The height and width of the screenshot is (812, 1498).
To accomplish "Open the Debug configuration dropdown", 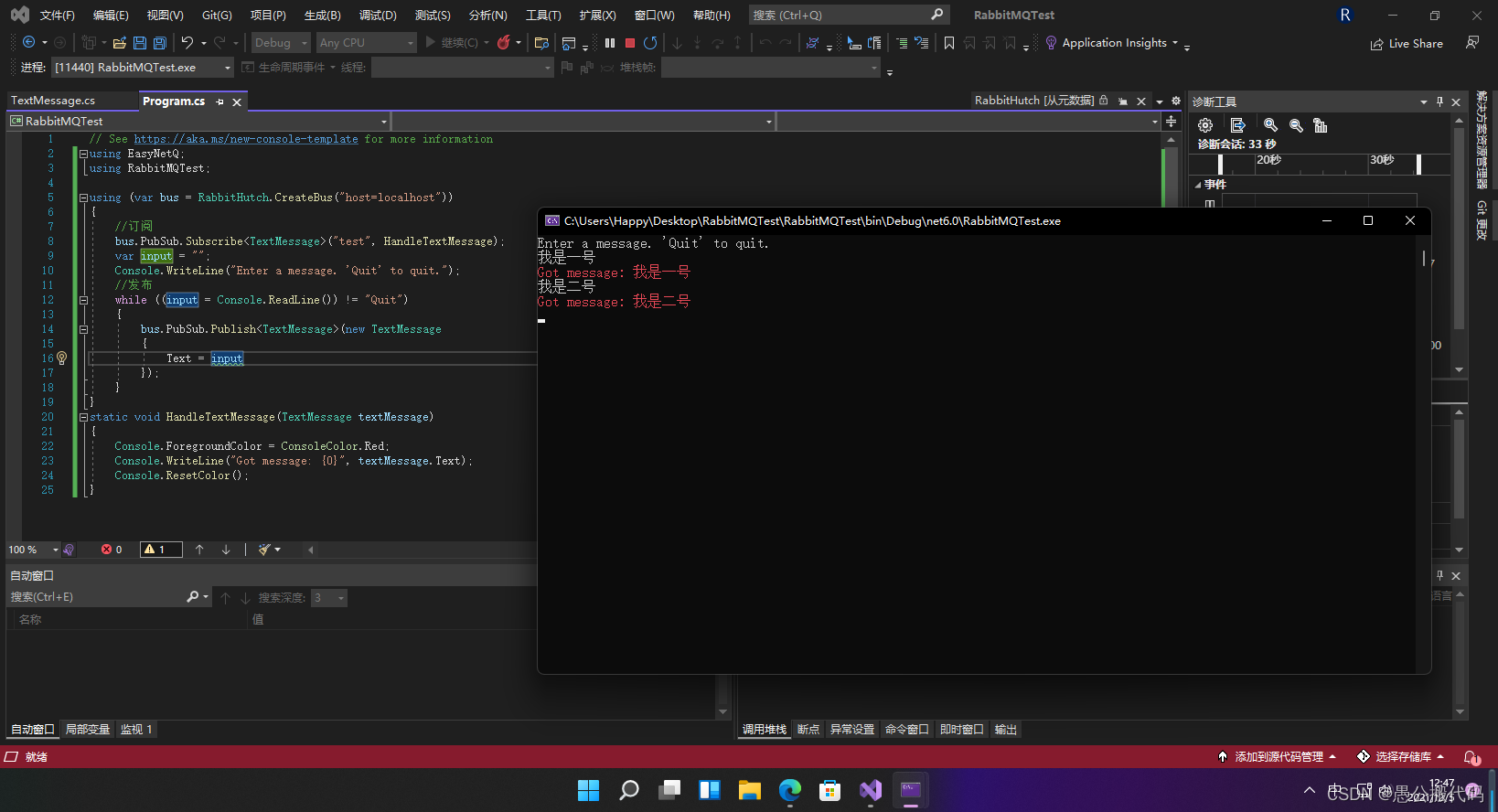I will (x=281, y=42).
